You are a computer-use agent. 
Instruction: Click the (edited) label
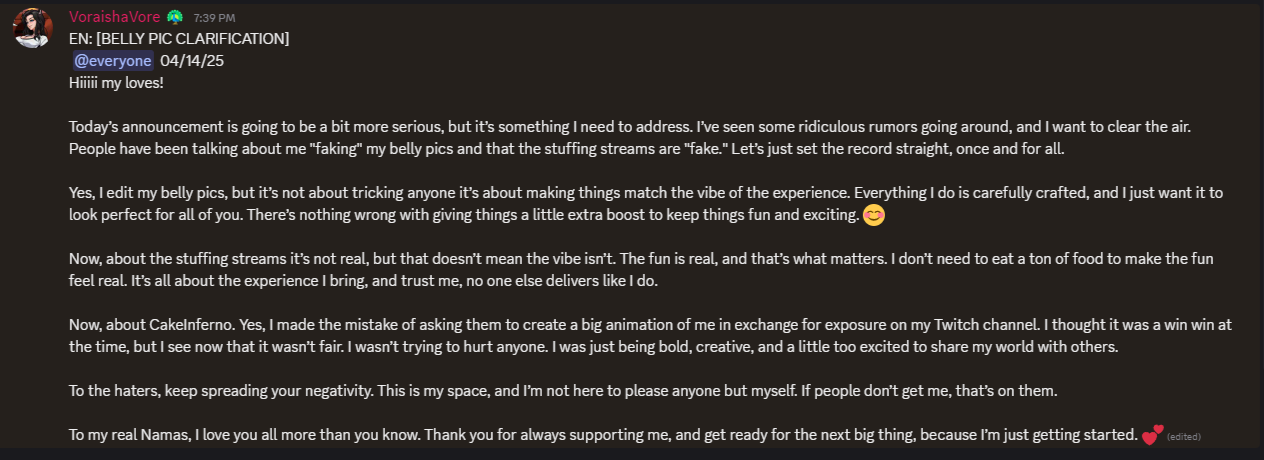pyautogui.click(x=1183, y=437)
